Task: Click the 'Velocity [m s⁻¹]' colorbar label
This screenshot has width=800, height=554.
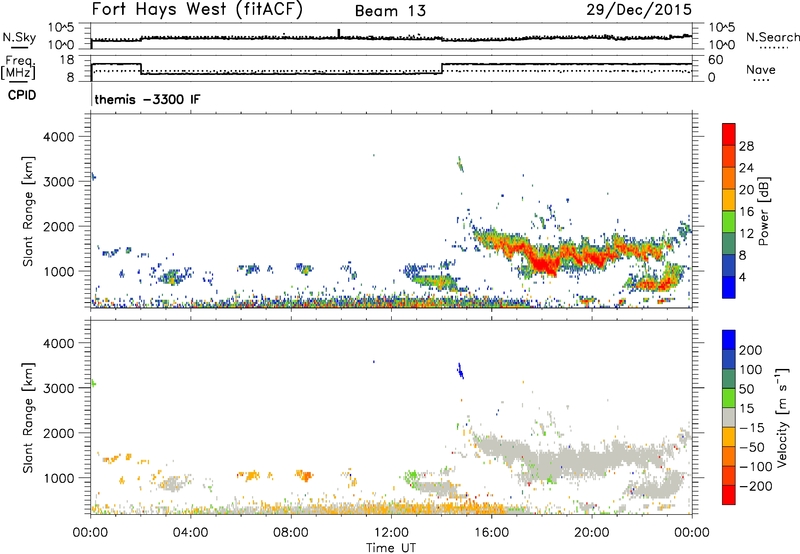Action: click(x=782, y=417)
